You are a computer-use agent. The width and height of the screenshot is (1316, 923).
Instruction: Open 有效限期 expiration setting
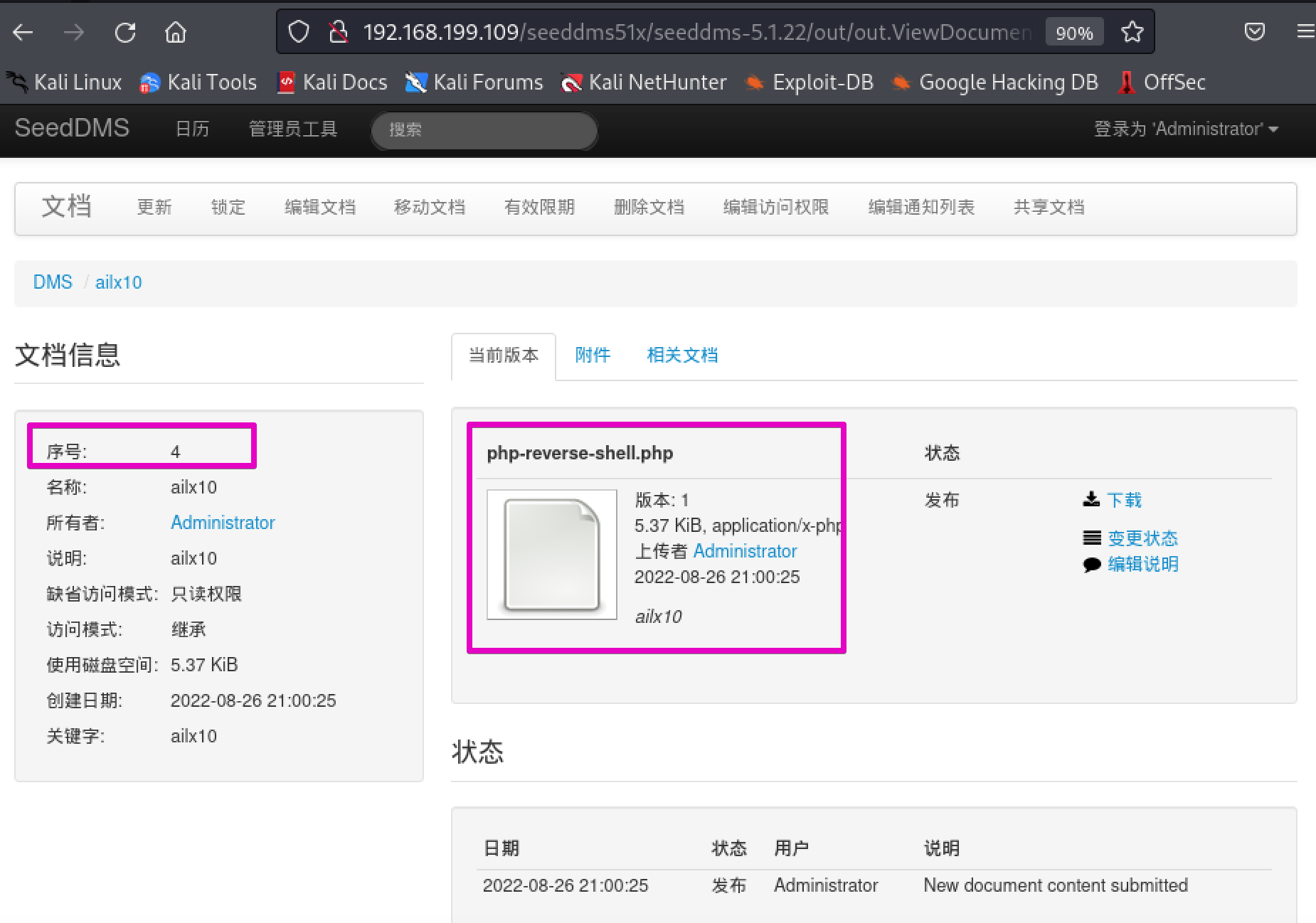[539, 207]
